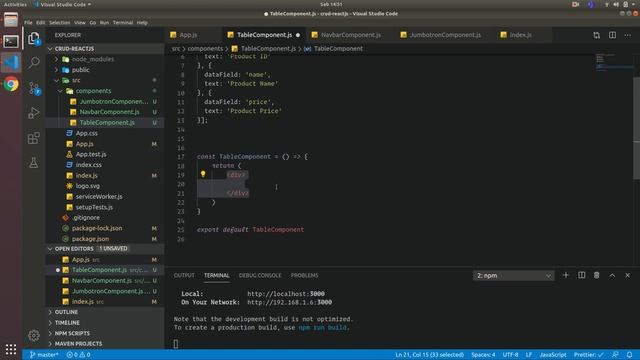Expand the node_modules folder
The image size is (640, 360).
pyautogui.click(x=93, y=59)
